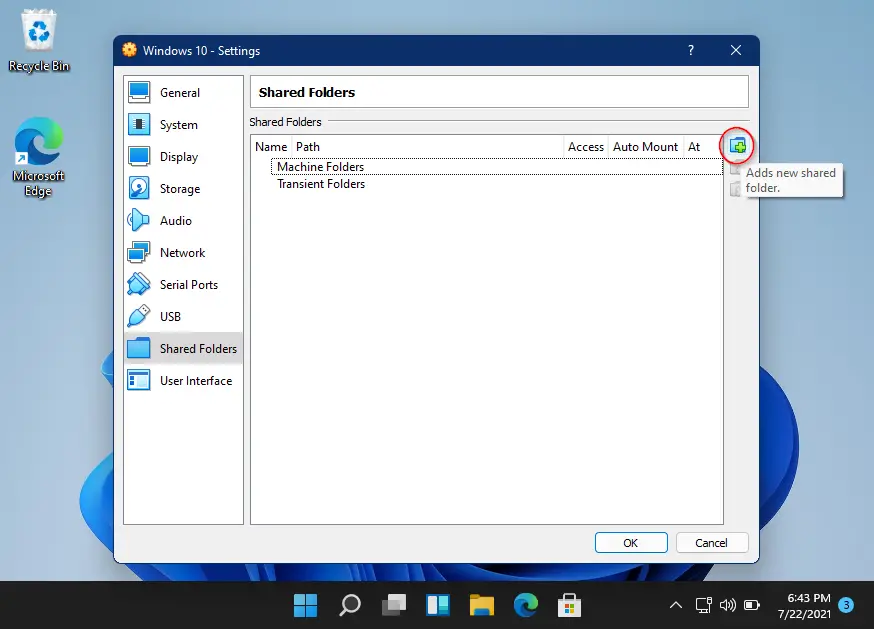Click the Path column header
Screen dimensions: 874x629
point(428,147)
